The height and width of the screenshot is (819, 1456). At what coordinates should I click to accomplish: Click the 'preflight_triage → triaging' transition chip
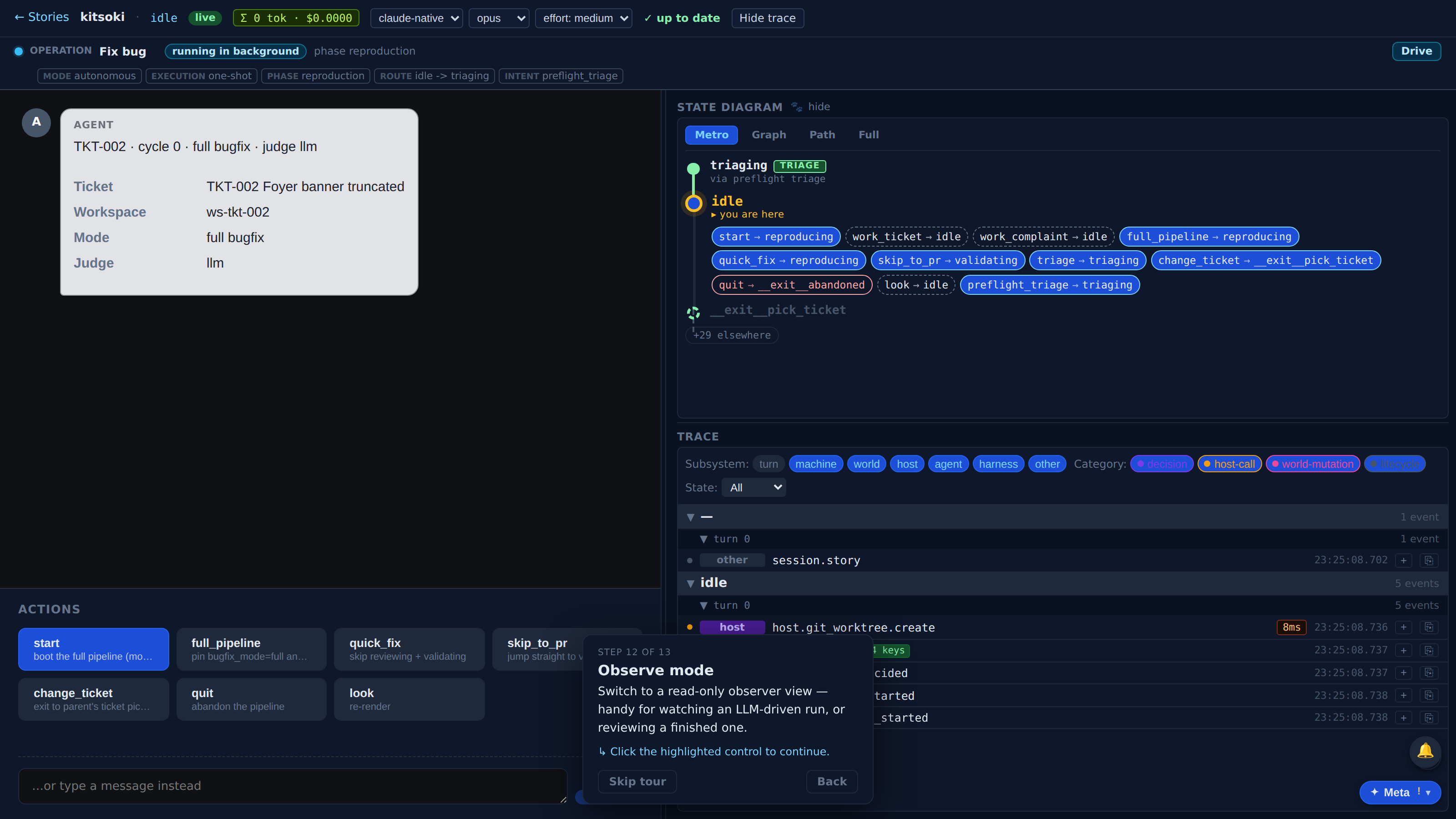(x=1050, y=285)
